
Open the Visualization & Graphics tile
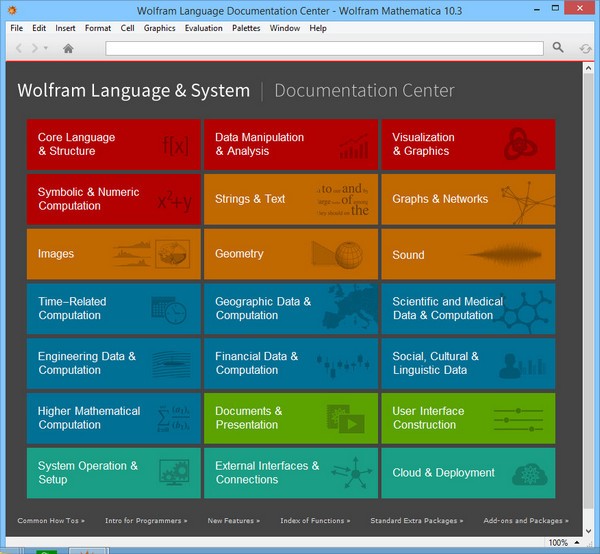pos(468,145)
